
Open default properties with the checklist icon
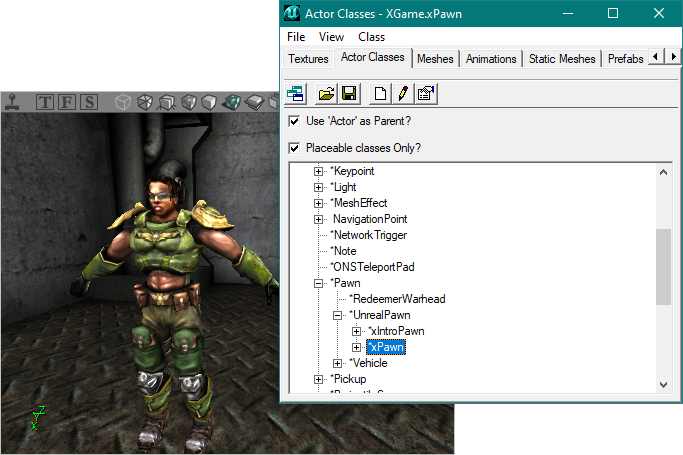(x=426, y=94)
